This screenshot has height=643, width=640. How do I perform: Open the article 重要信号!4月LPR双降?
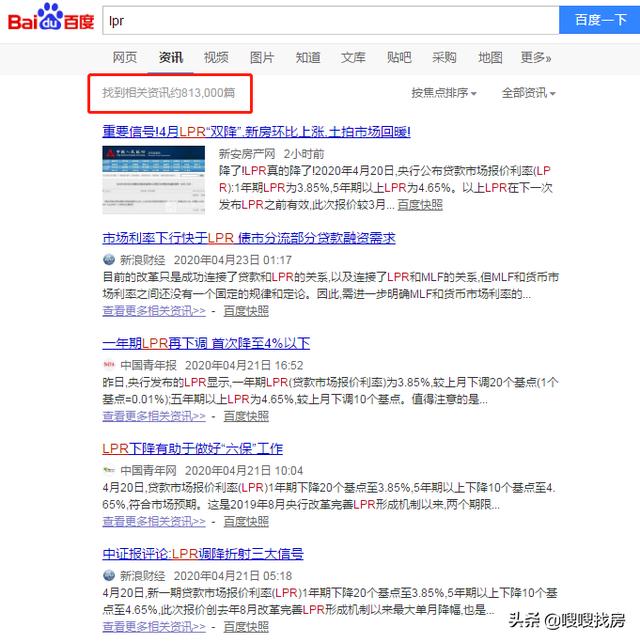coord(256,132)
